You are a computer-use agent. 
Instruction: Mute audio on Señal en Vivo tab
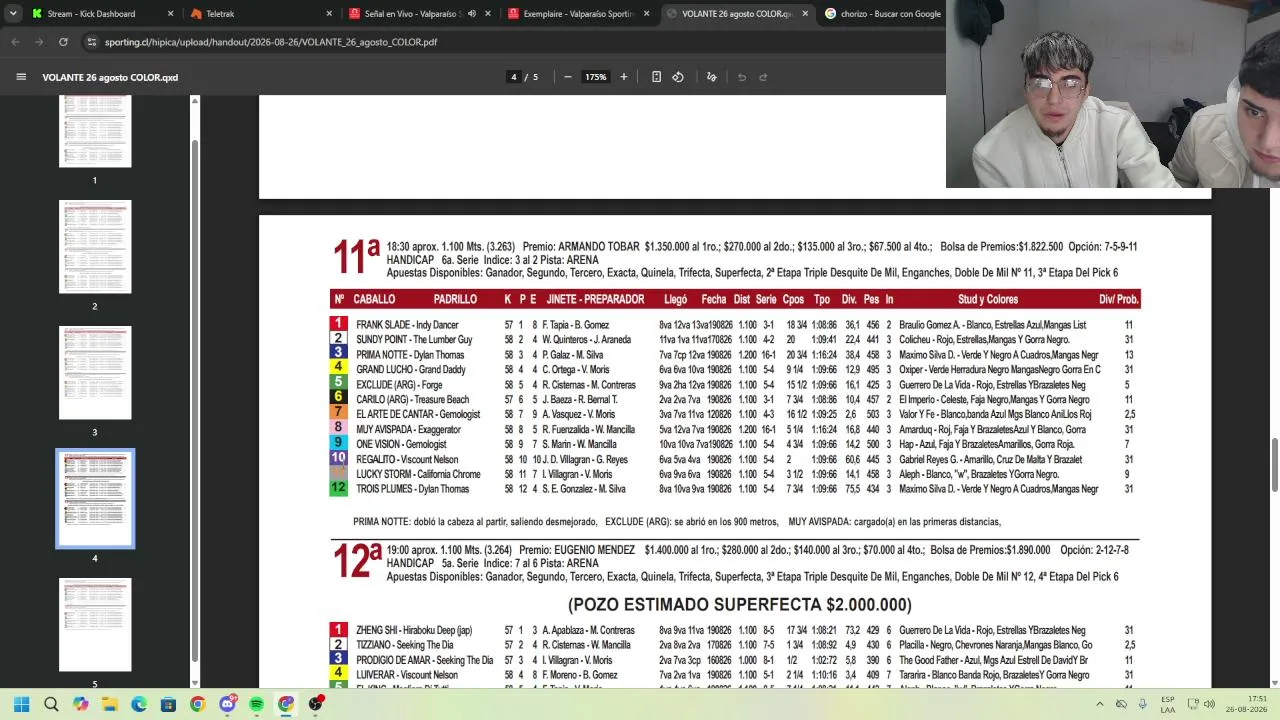(472, 14)
